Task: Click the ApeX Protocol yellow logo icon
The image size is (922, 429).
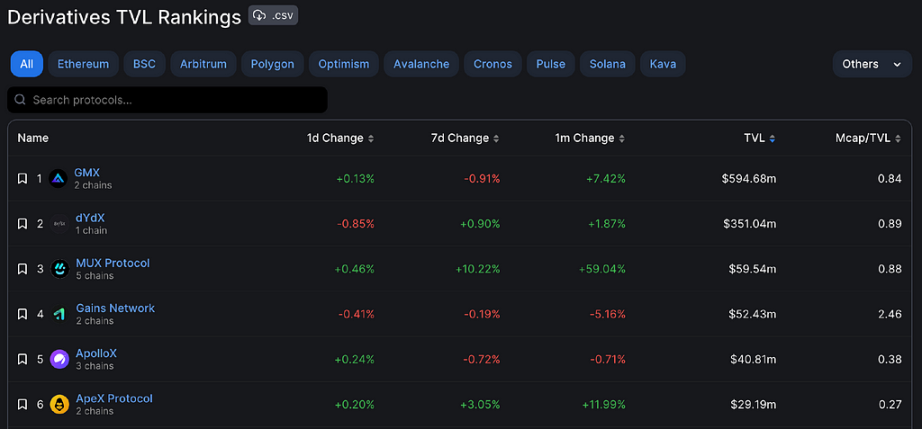Action: [x=59, y=404]
